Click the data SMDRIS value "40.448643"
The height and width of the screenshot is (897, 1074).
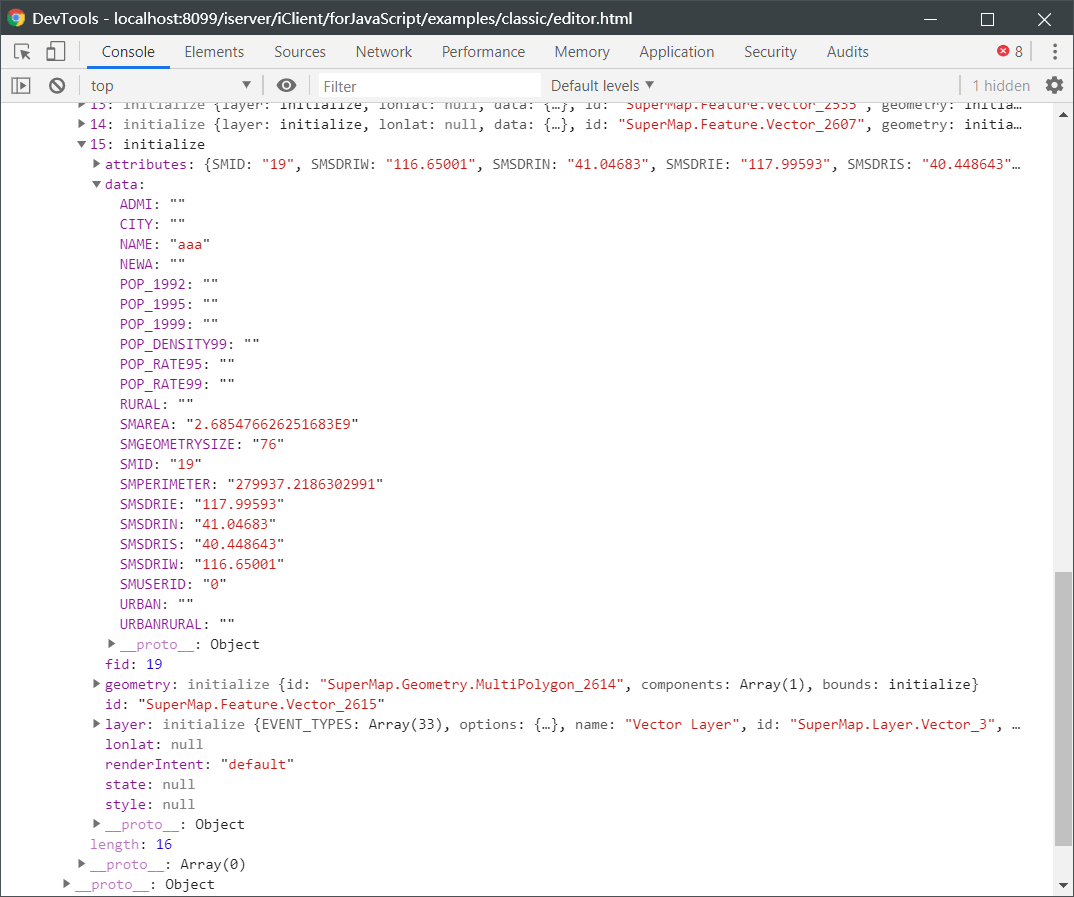point(239,544)
